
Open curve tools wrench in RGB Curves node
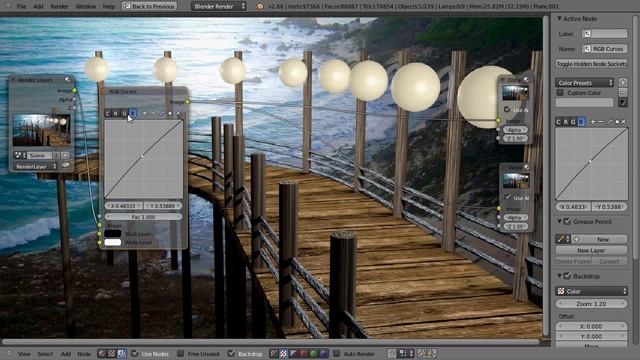162,113
